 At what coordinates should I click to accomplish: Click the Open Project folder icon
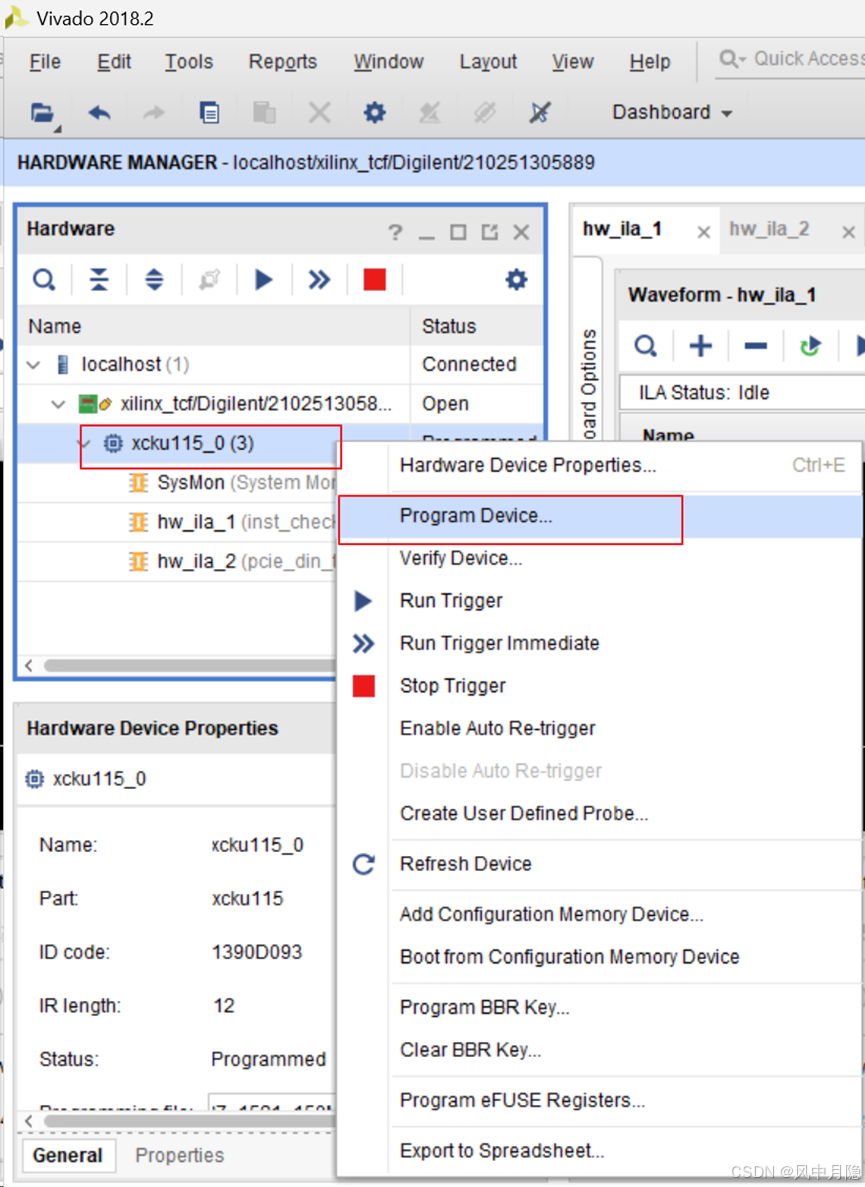[x=43, y=114]
